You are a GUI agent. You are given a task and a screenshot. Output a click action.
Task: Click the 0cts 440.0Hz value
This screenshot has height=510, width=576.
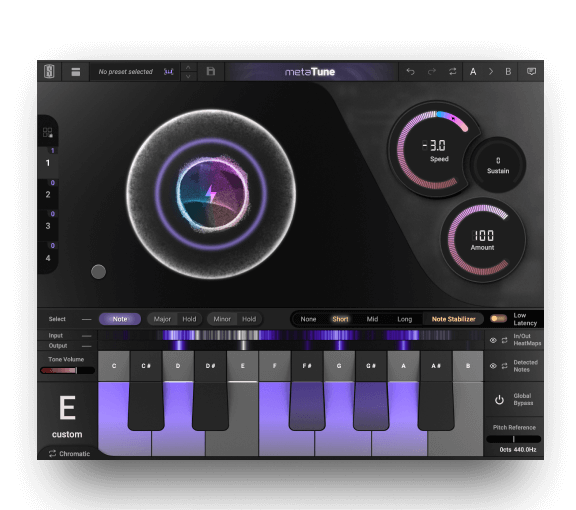[518, 449]
